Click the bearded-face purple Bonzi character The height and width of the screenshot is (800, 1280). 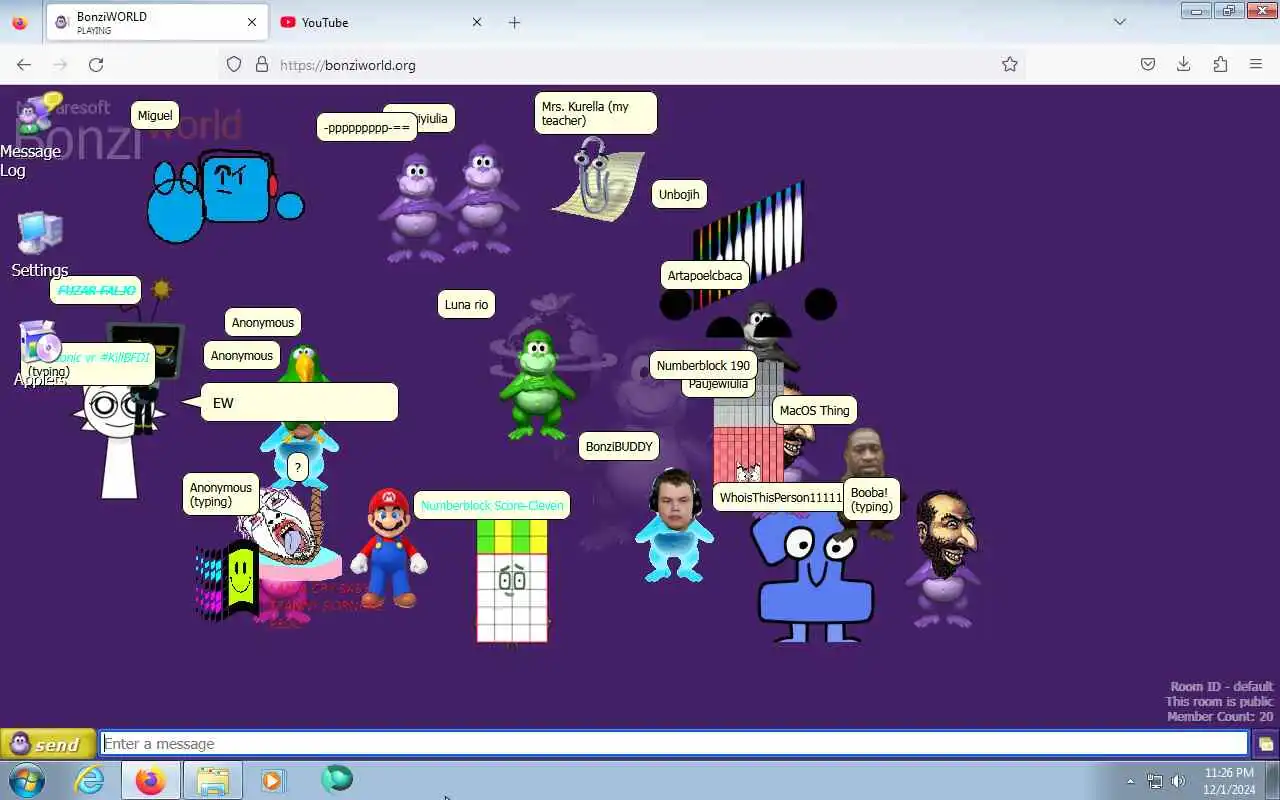coord(945,560)
